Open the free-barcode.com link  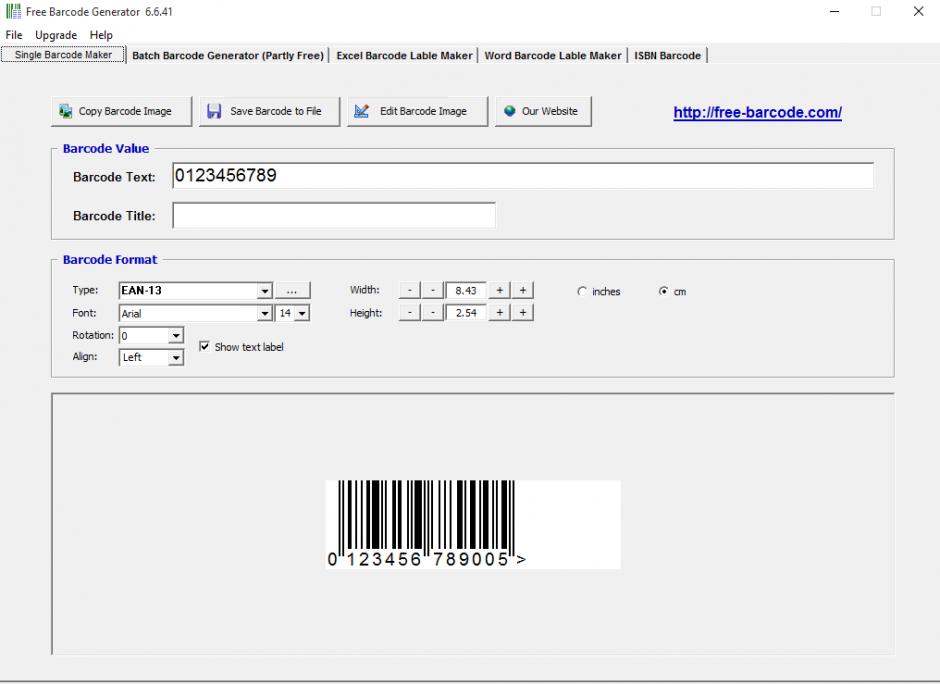point(757,112)
